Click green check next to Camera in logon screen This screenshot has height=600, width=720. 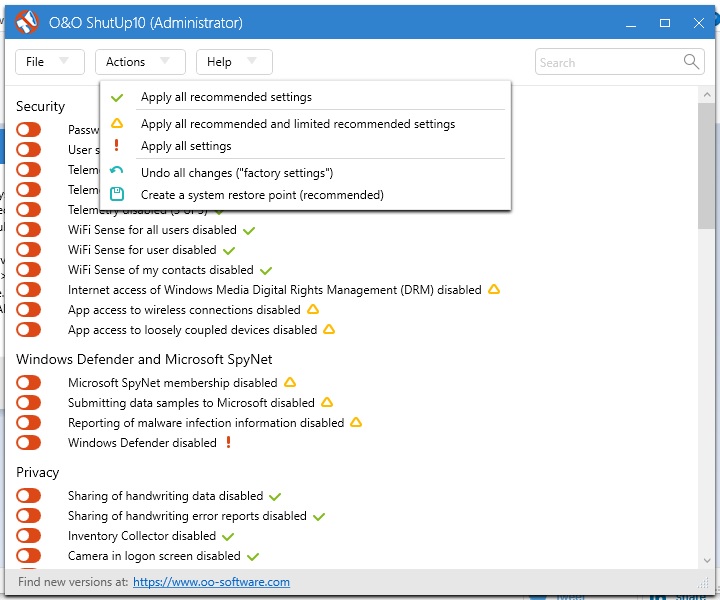253,557
